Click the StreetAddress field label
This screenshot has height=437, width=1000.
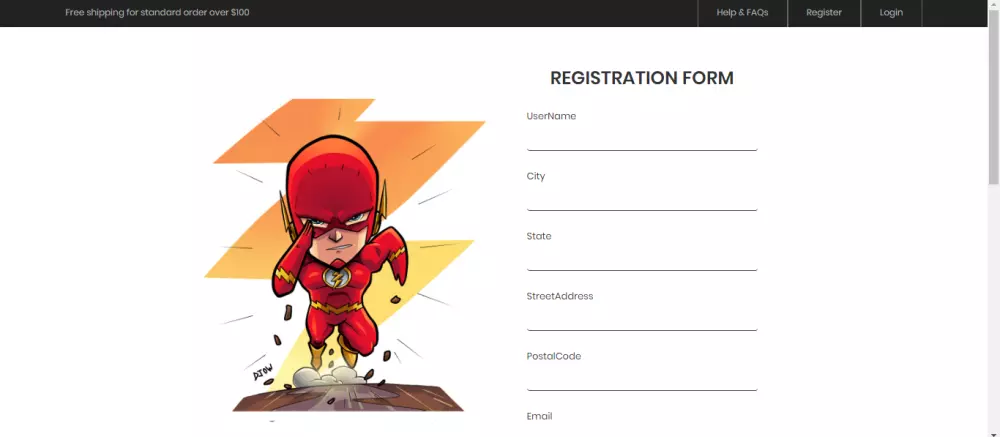point(560,296)
